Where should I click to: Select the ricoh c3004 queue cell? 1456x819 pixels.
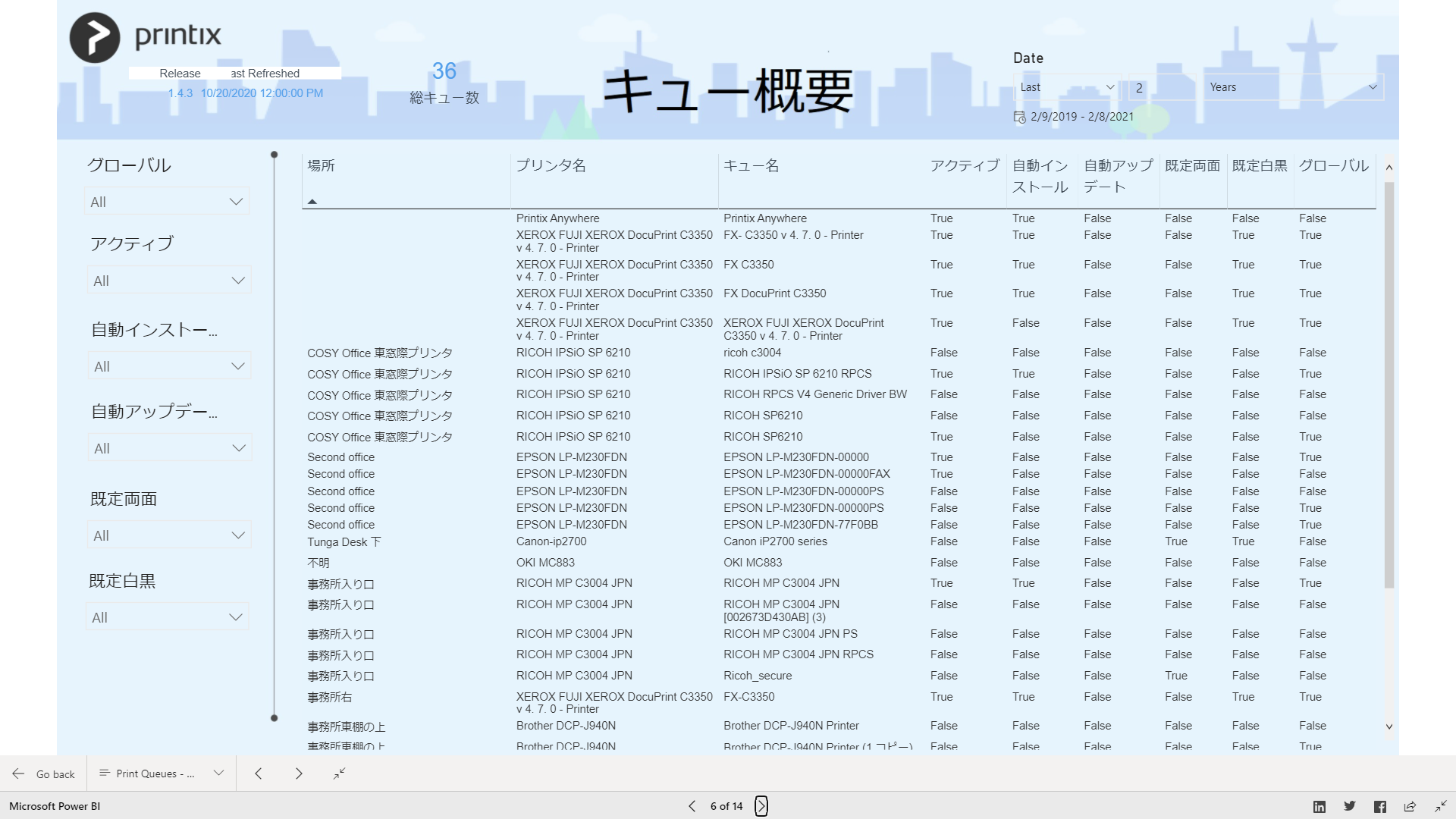coord(752,353)
